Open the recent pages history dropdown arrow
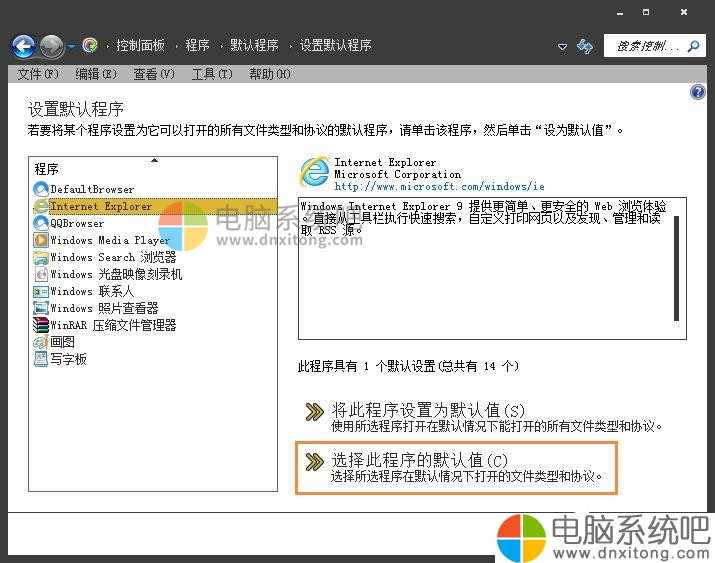Screen dimensions: 715x563 (x=72, y=46)
